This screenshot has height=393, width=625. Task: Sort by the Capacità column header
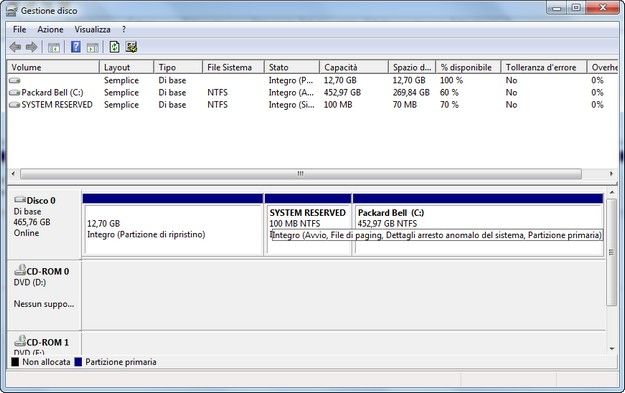click(354, 67)
